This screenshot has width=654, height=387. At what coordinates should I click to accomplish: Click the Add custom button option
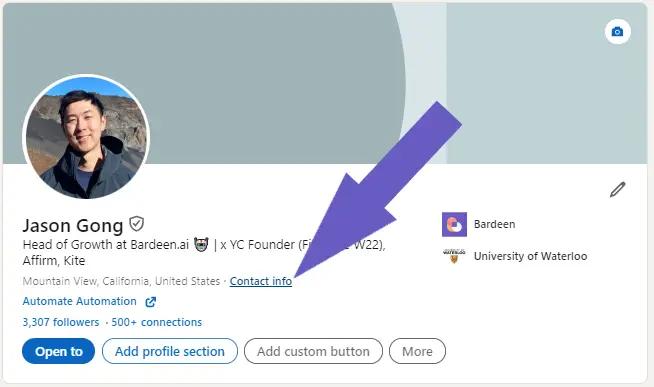click(313, 351)
